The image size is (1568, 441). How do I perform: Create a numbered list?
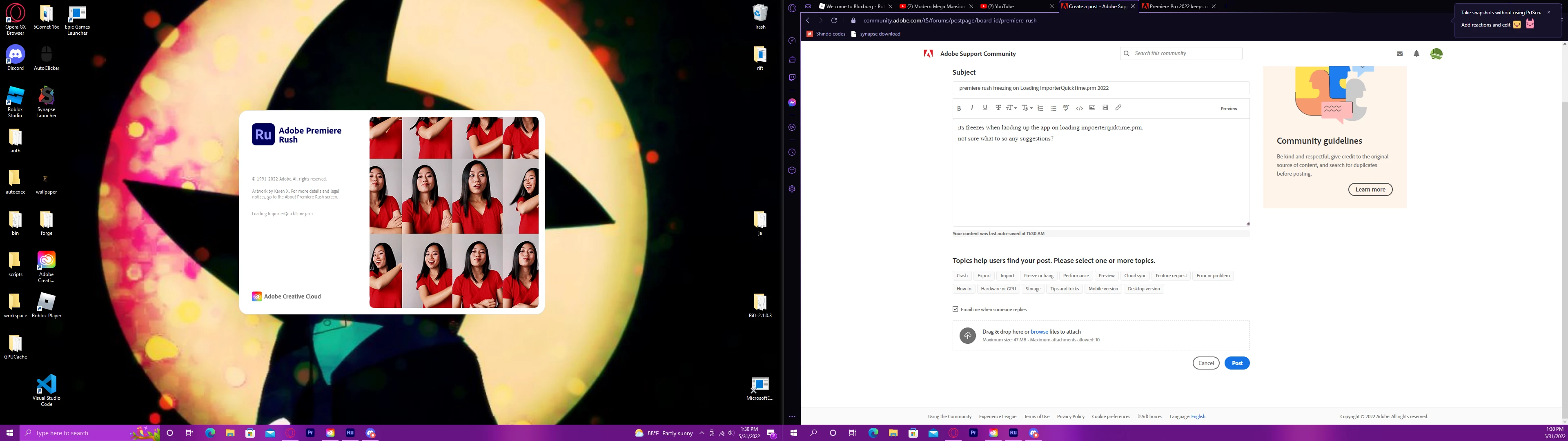pos(1040,109)
